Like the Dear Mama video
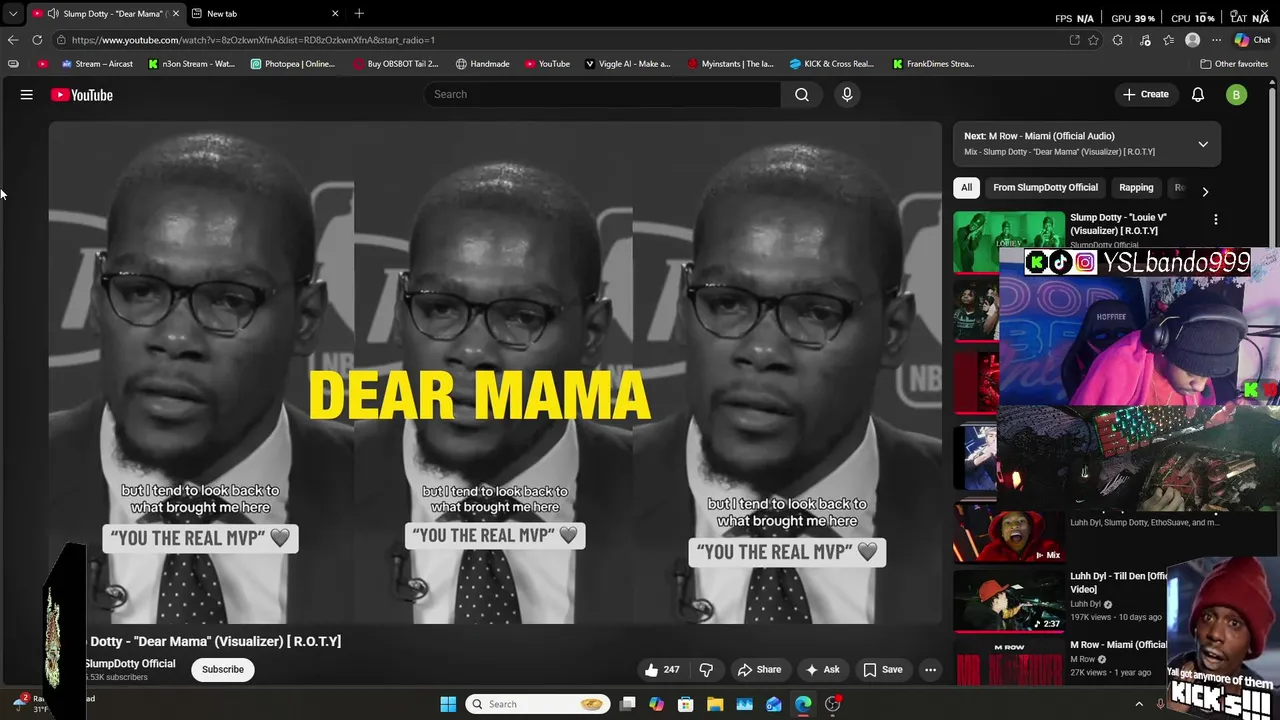Viewport: 1280px width, 720px height. 661,670
